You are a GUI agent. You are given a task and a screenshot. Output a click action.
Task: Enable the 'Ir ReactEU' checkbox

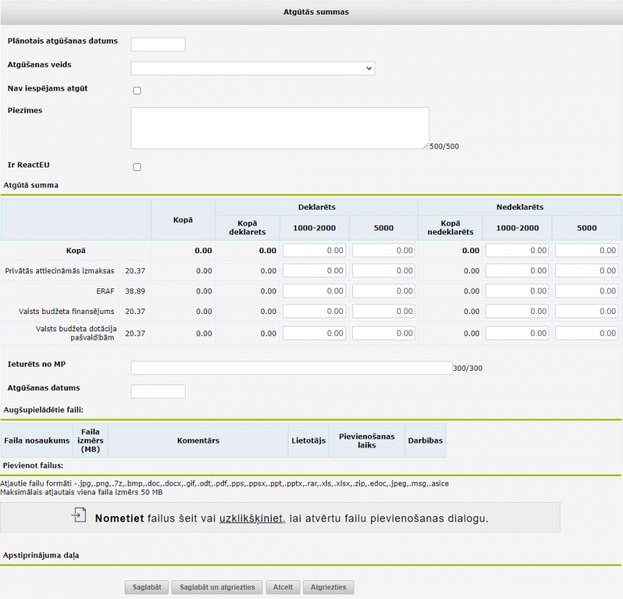pos(137,167)
